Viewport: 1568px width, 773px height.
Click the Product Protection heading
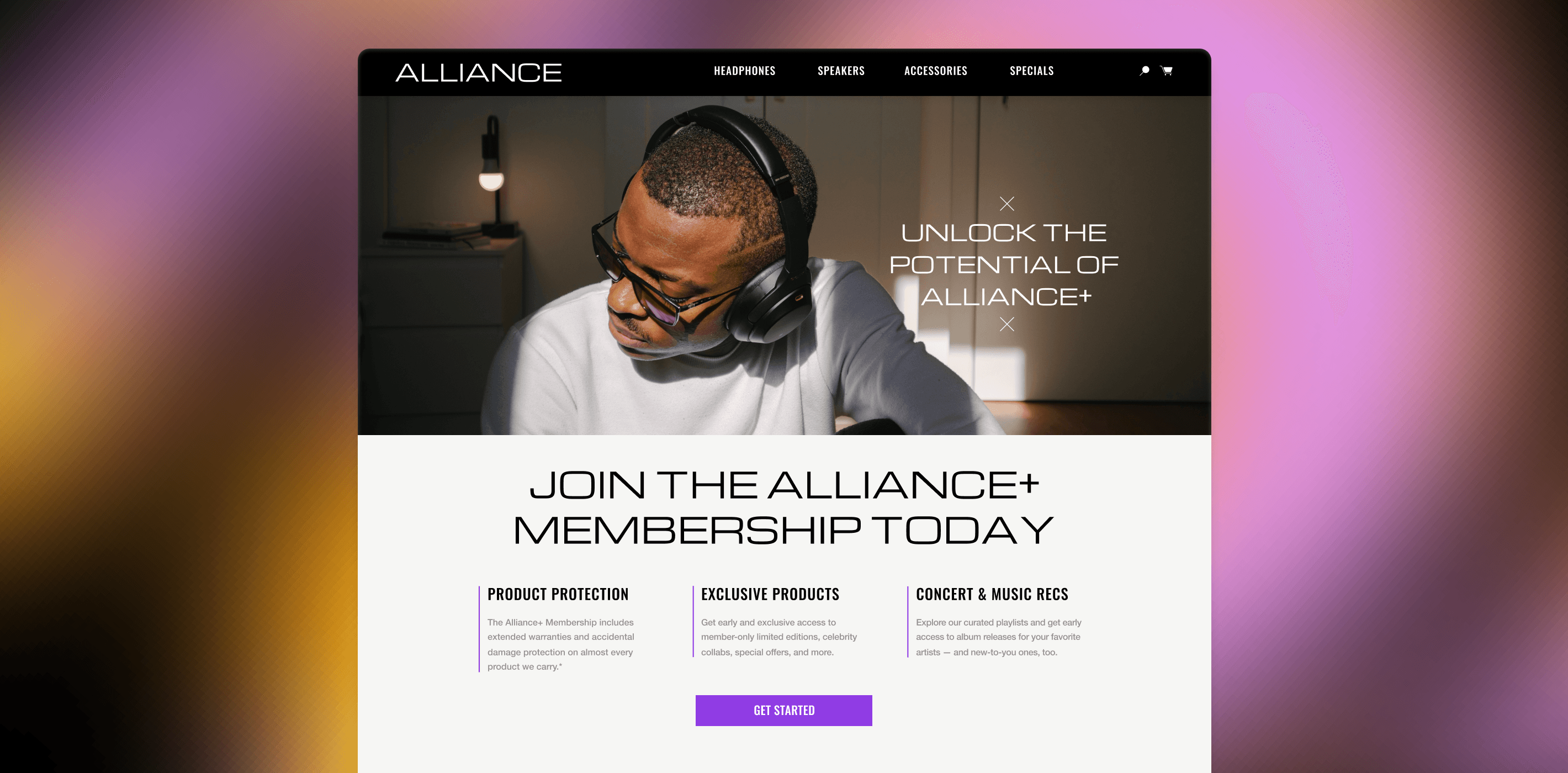[x=558, y=594]
